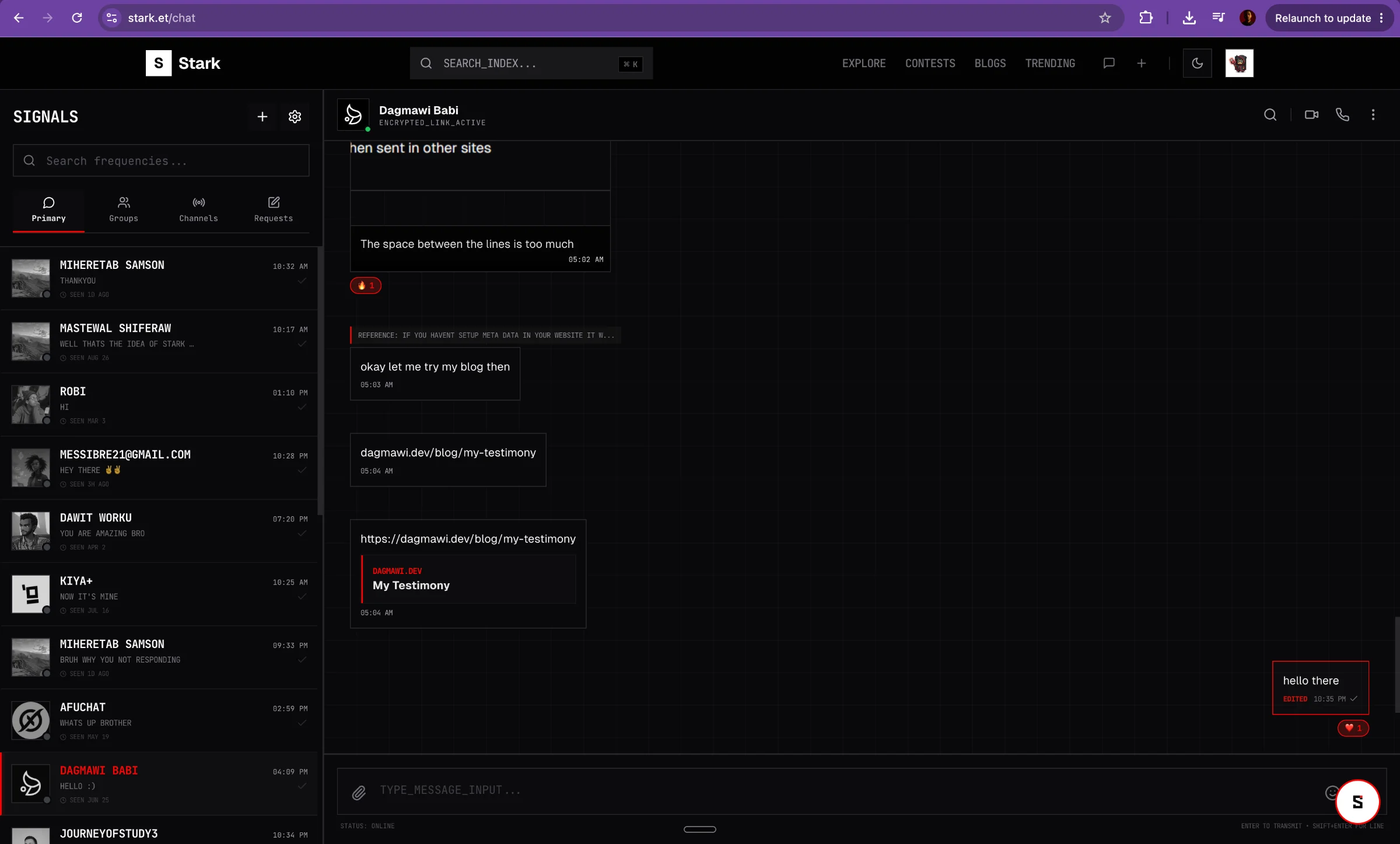Click the create plus icon in top navigation
Screen dimensions: 1400x844
coord(1141,63)
